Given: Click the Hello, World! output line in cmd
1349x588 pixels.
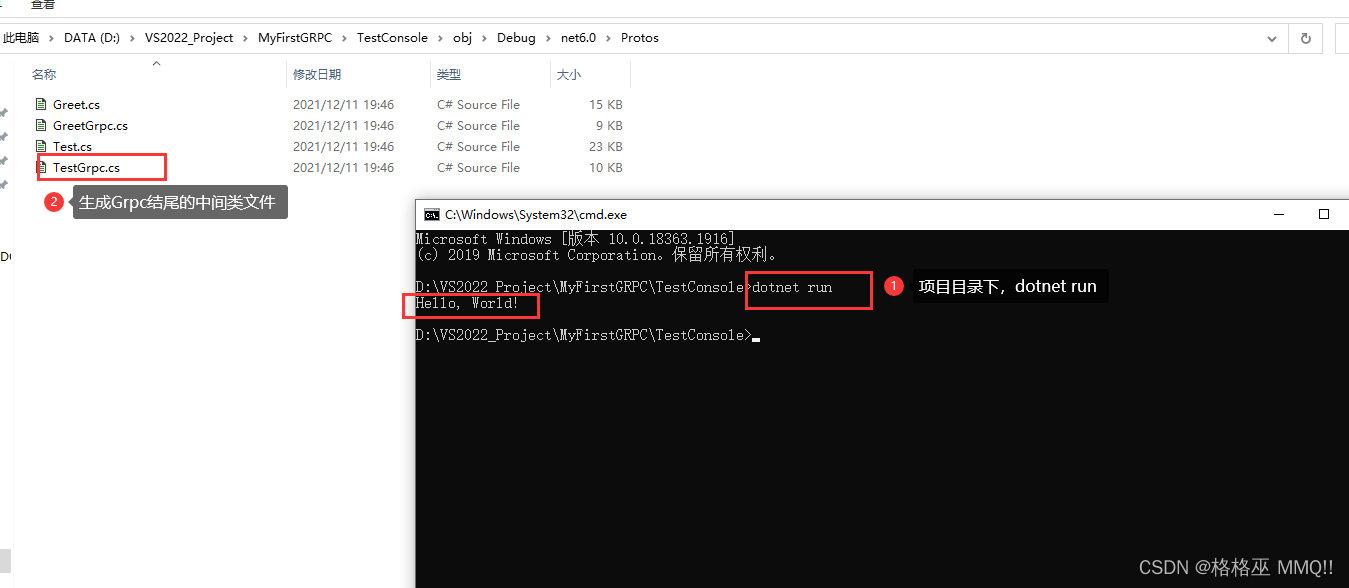Looking at the screenshot, I should pos(468,303).
